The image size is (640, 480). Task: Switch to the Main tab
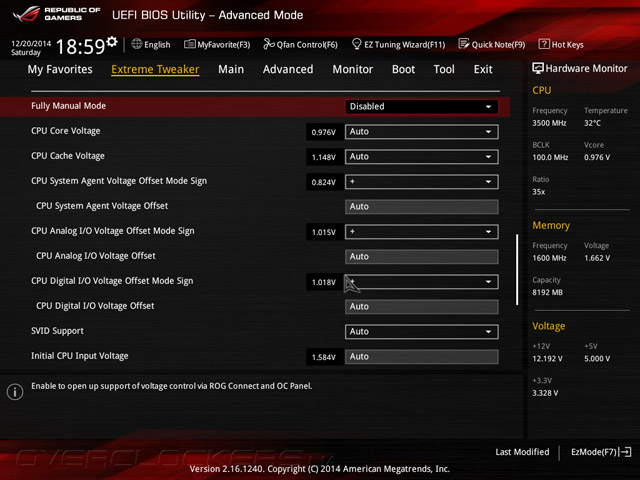coord(231,69)
